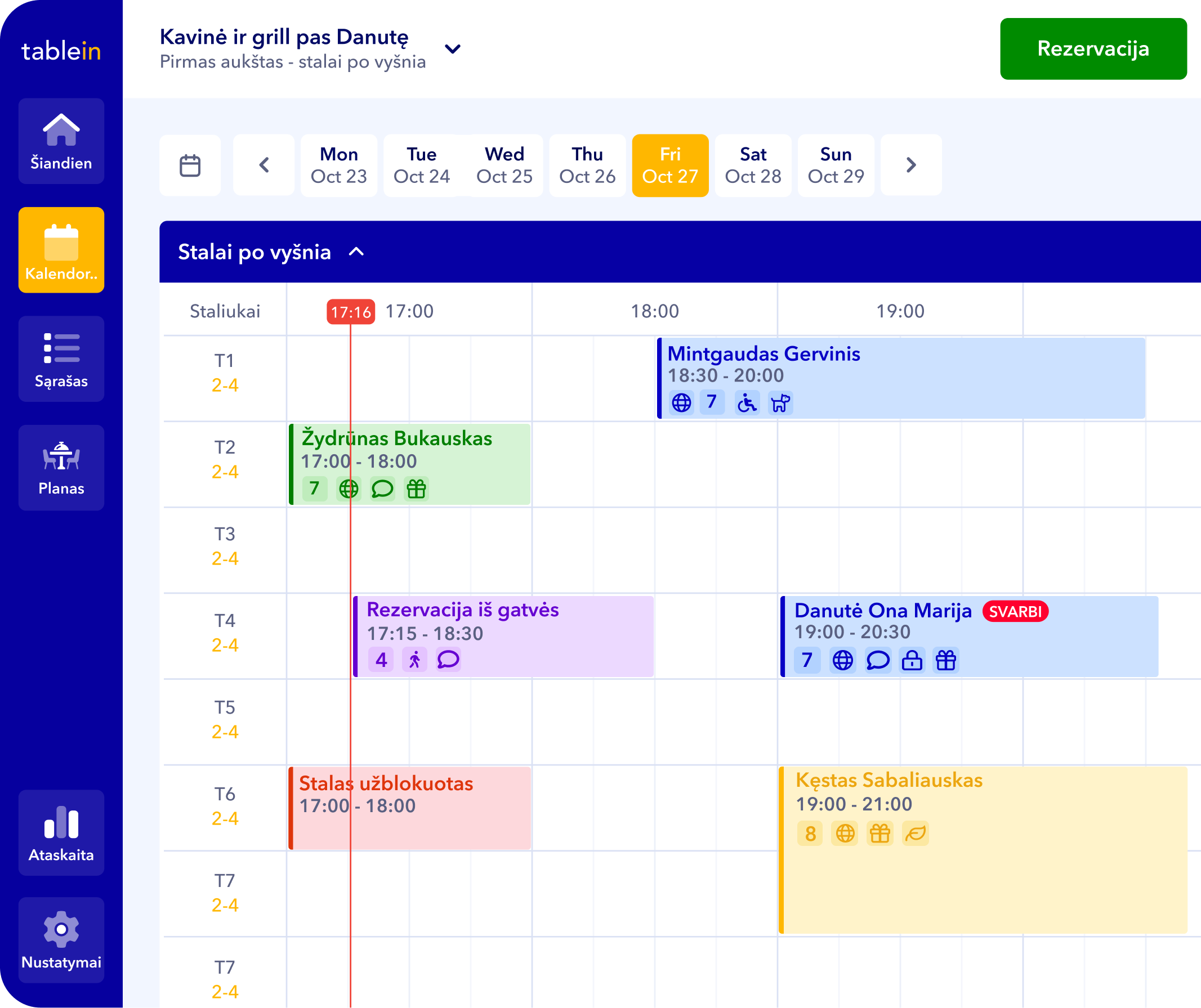
Task: Click the Staliukai column header
Action: point(225,312)
